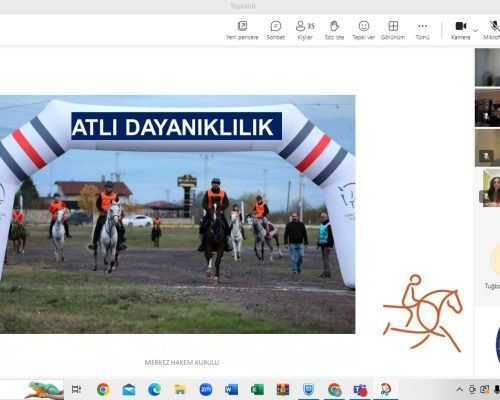Open the red scissors app in taskbar

[386, 389]
